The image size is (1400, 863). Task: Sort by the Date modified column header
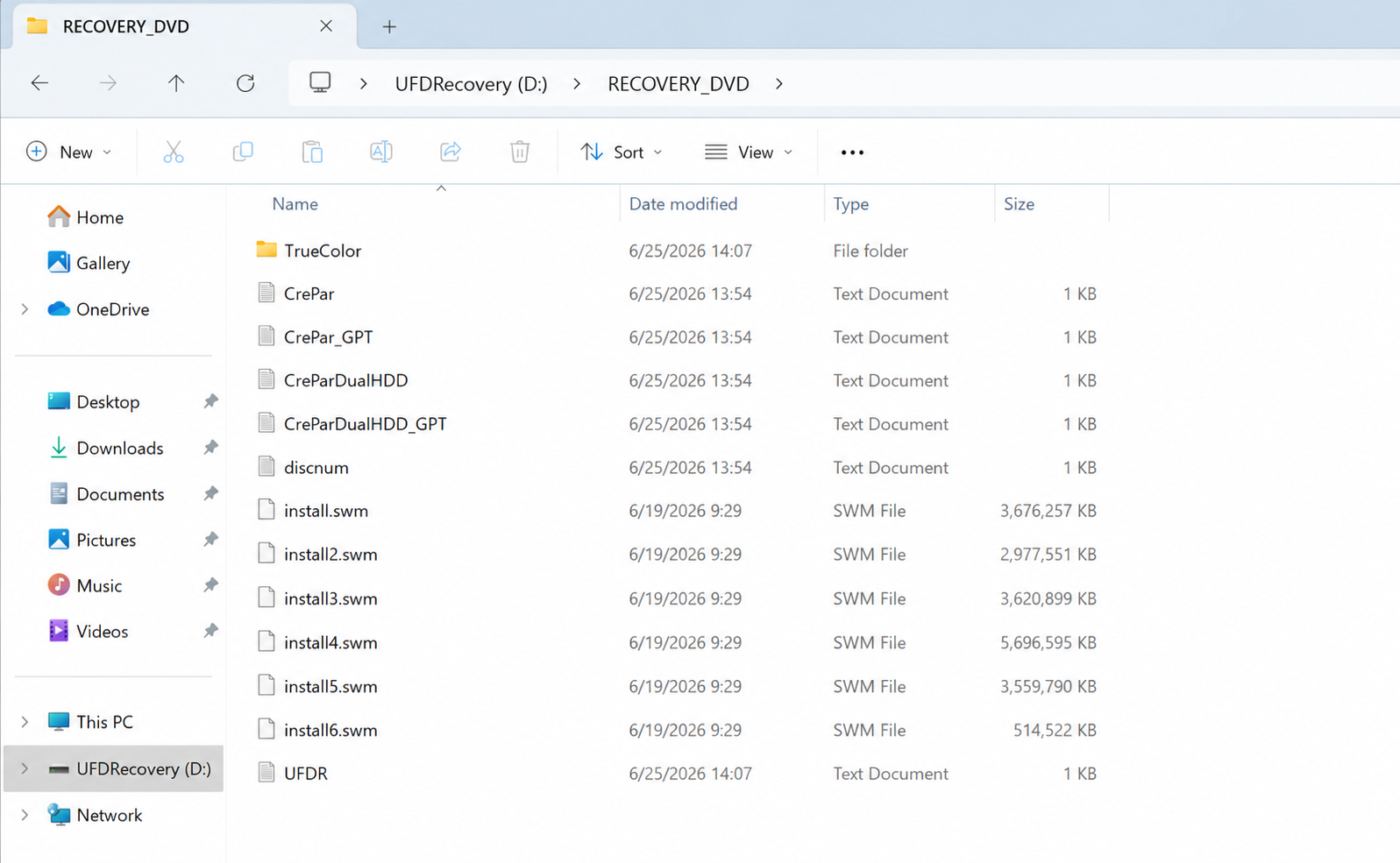(x=683, y=204)
